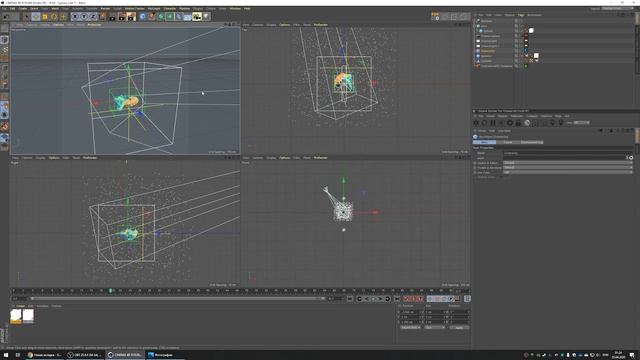This screenshot has height=360, width=640.
Task: Go to end of animation
Action: pos(397,299)
